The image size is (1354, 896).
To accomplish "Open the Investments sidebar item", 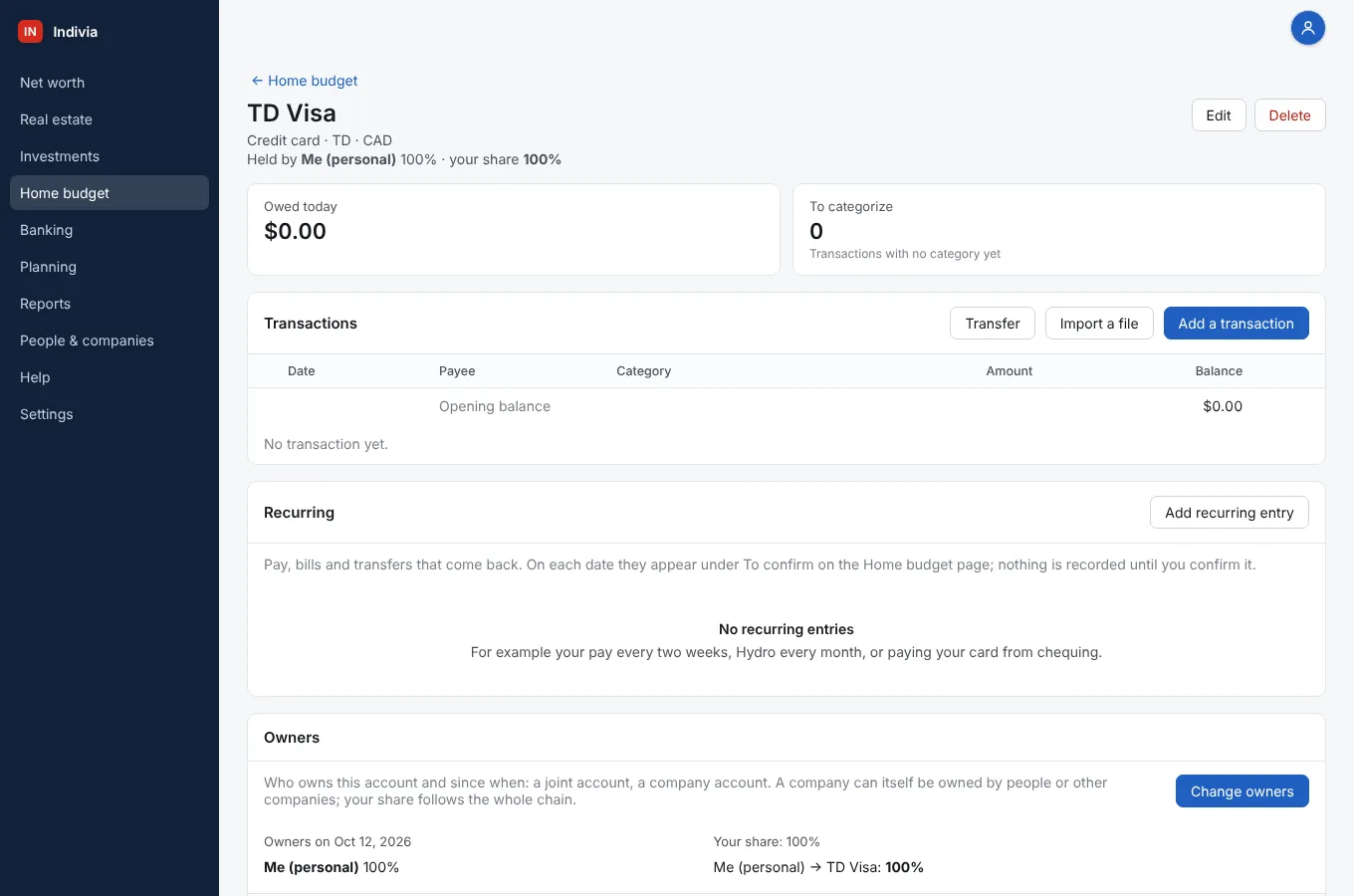I will click(110, 156).
